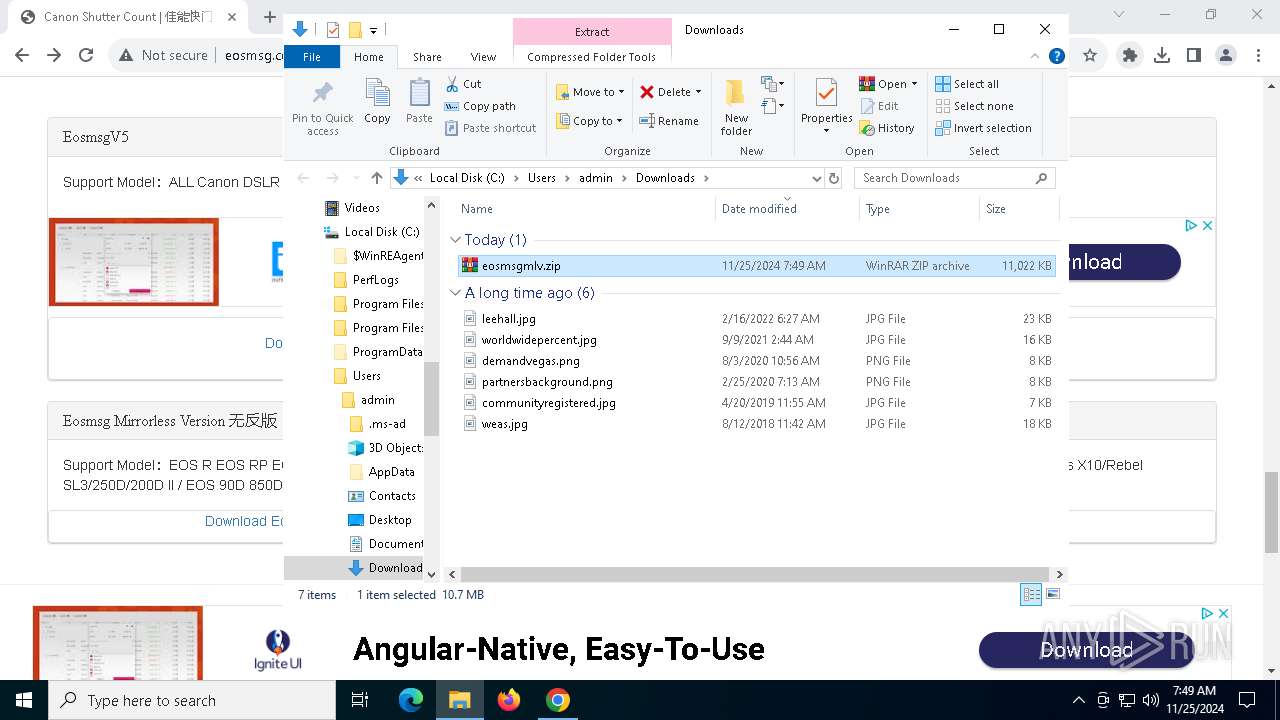Expand the Delete dropdown arrow

point(698,92)
